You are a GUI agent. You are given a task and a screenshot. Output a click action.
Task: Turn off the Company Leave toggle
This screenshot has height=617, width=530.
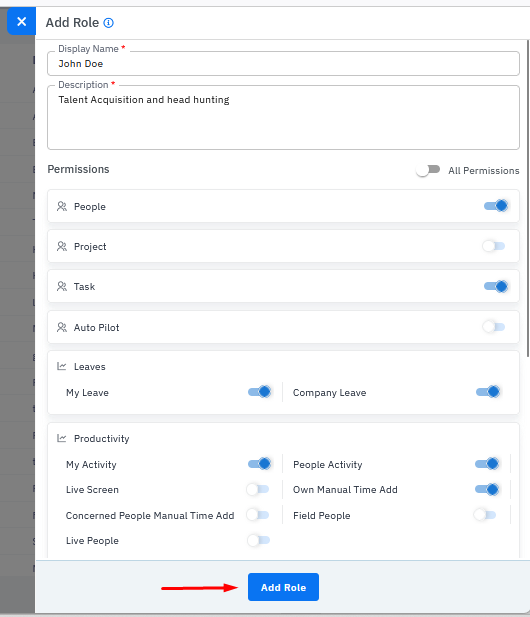click(x=488, y=392)
